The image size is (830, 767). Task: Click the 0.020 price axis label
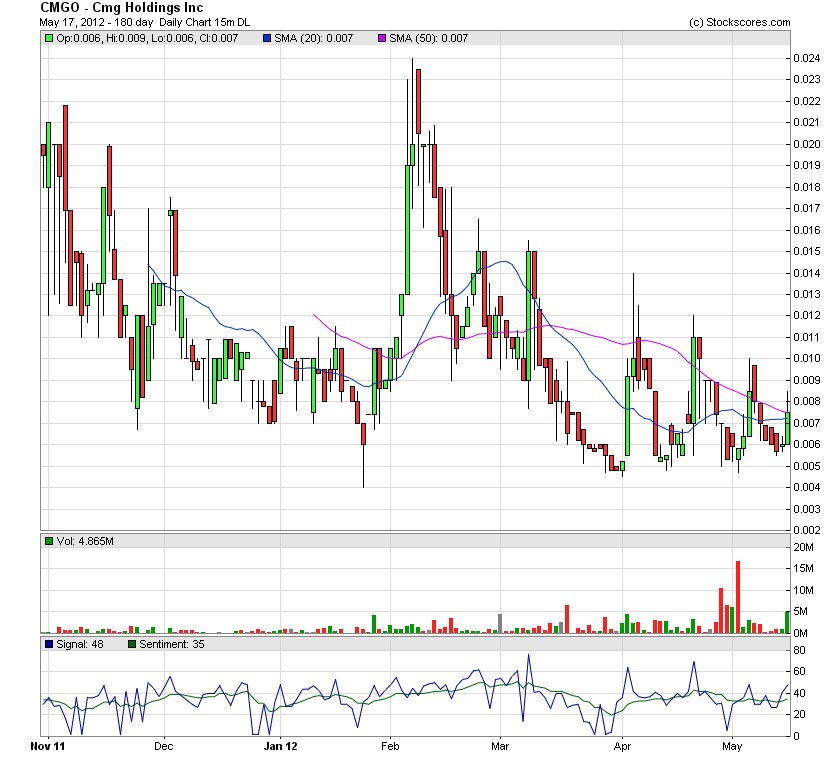[x=807, y=144]
